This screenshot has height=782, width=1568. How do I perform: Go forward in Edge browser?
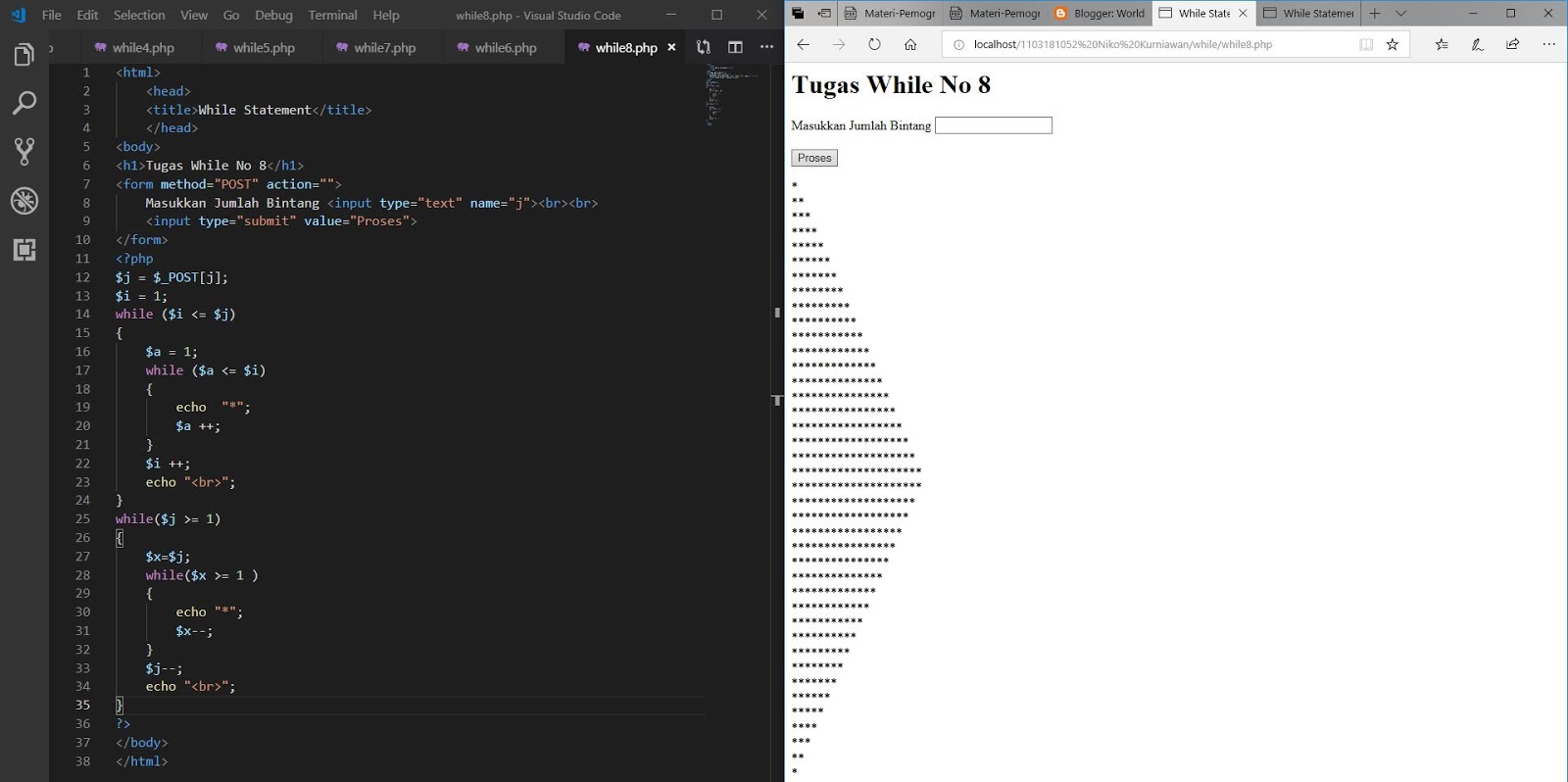click(839, 44)
